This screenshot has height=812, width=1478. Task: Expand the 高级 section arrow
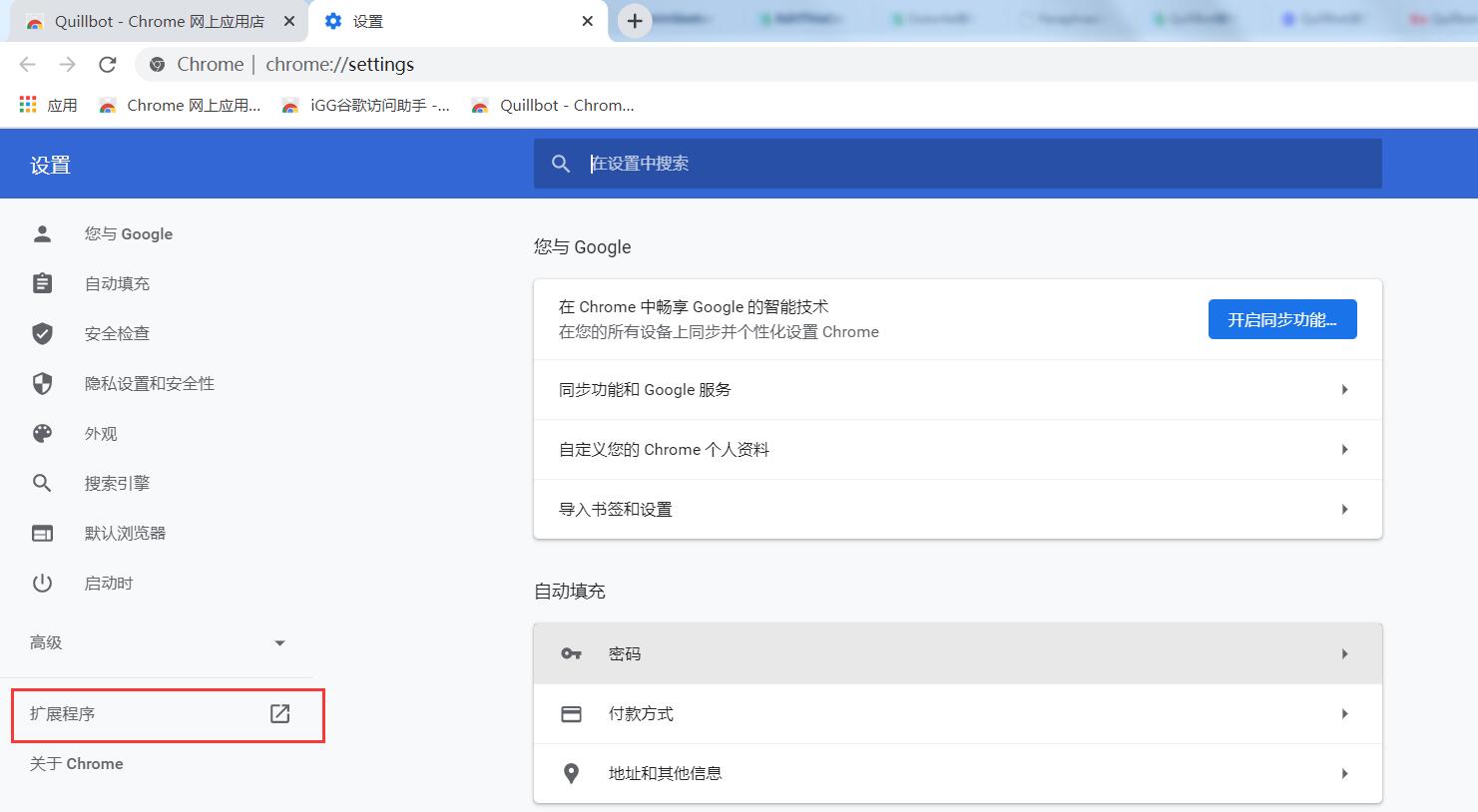click(279, 642)
